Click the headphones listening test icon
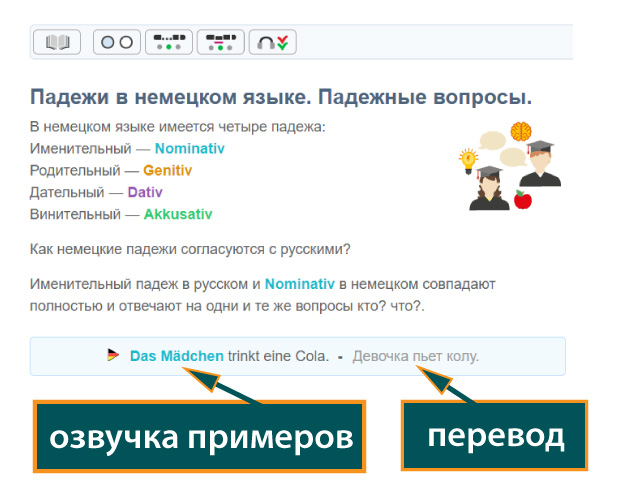The width and height of the screenshot is (640, 480). pyautogui.click(x=272, y=42)
